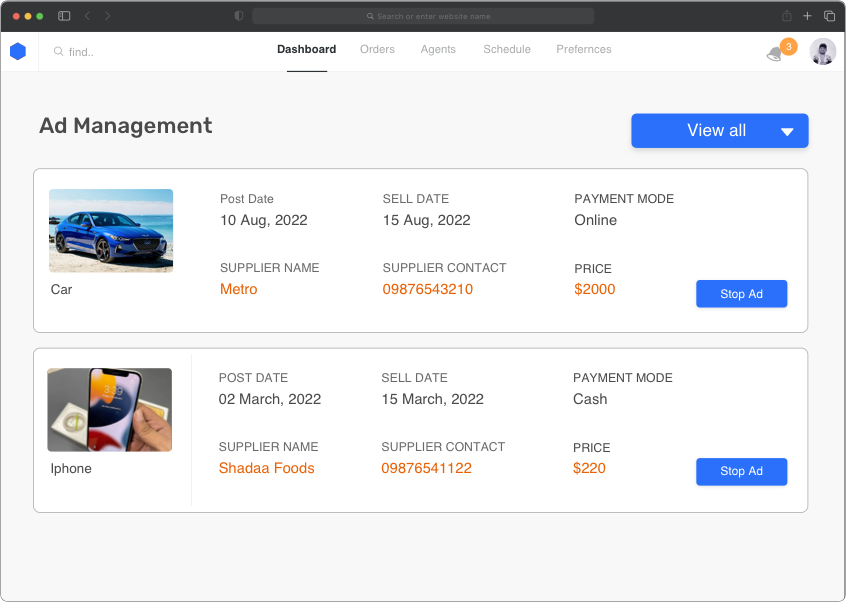Show the tab overview icon

coord(829,16)
